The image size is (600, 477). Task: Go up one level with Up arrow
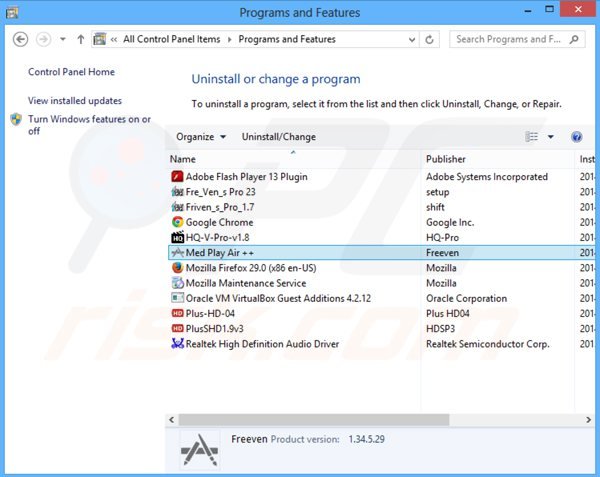click(x=80, y=39)
